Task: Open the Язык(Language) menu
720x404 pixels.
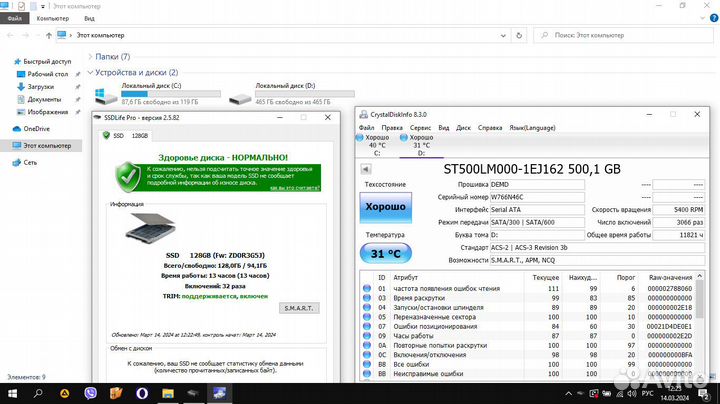Action: coord(532,128)
